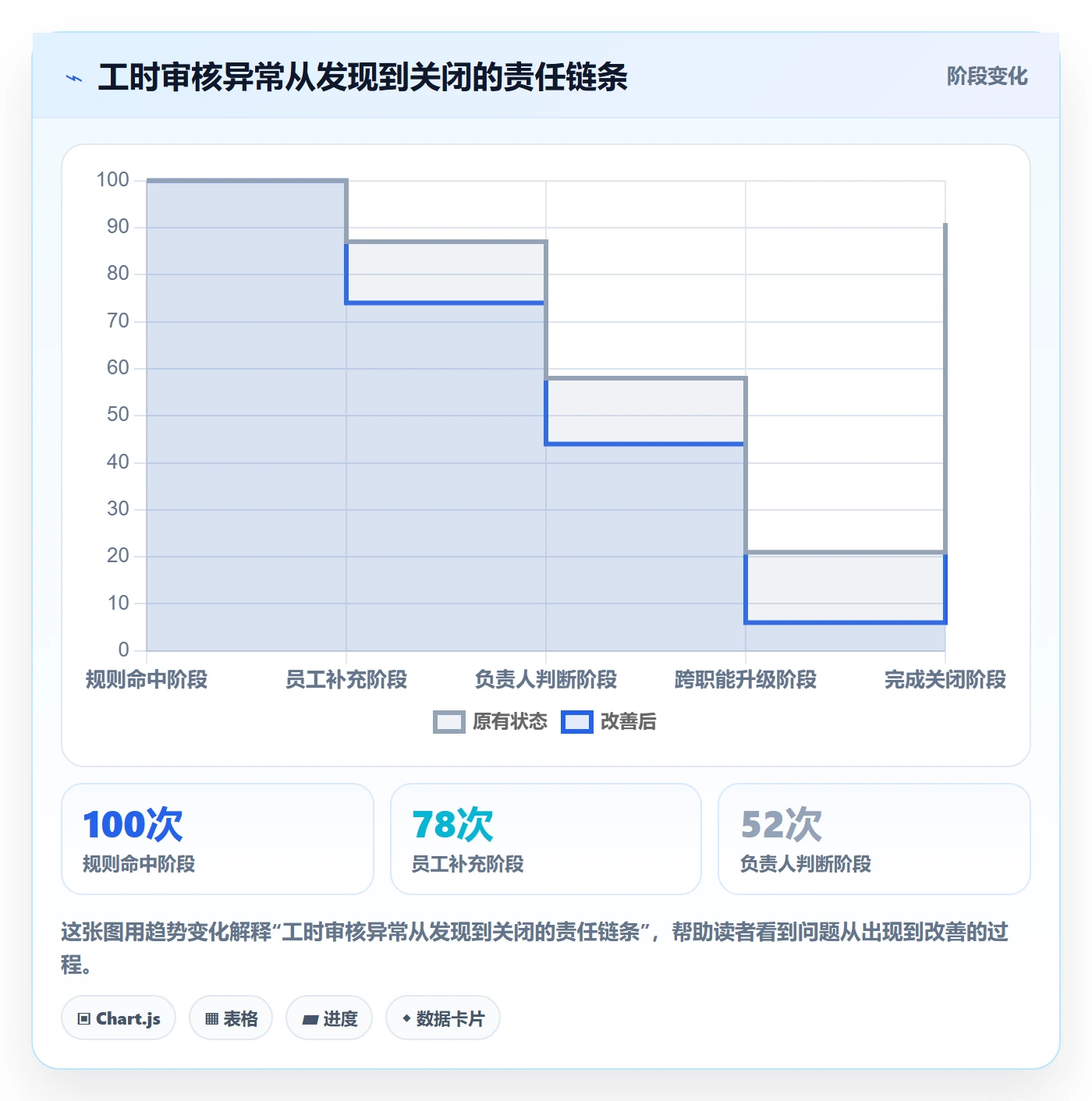Open the 100次 规则命中阶段 data card
Image resolution: width=1092 pixels, height=1101 pixels.
point(218,839)
